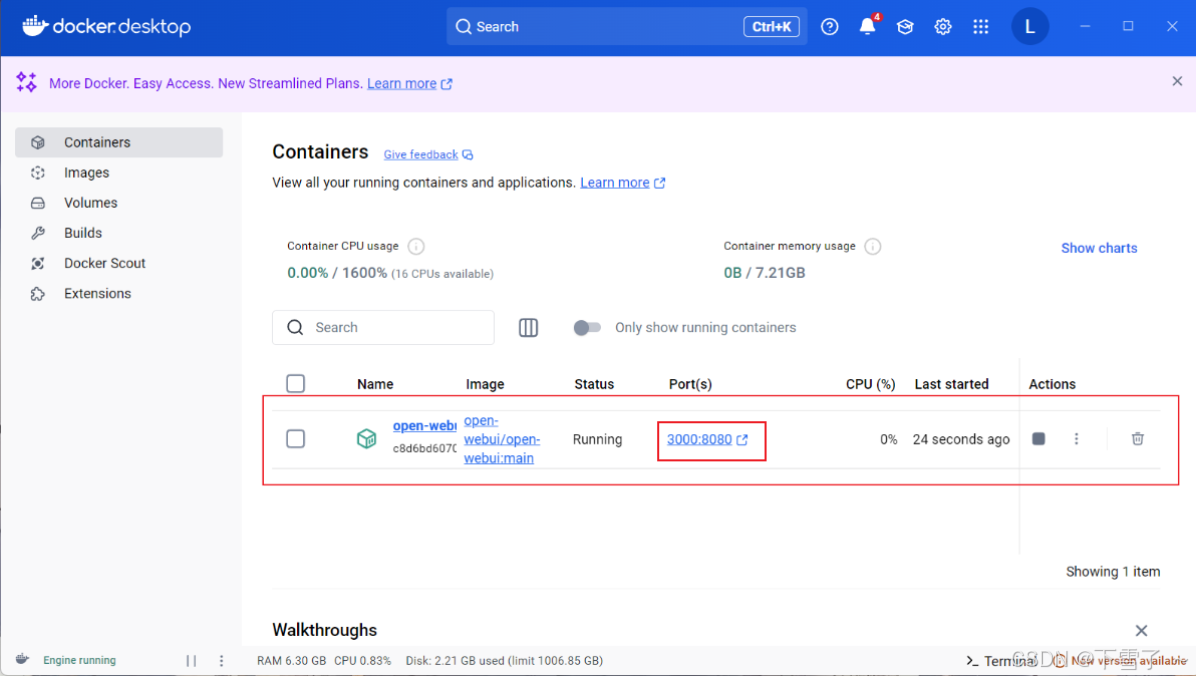Open Docker Desktop settings gear
1196x679 pixels.
pos(943,27)
